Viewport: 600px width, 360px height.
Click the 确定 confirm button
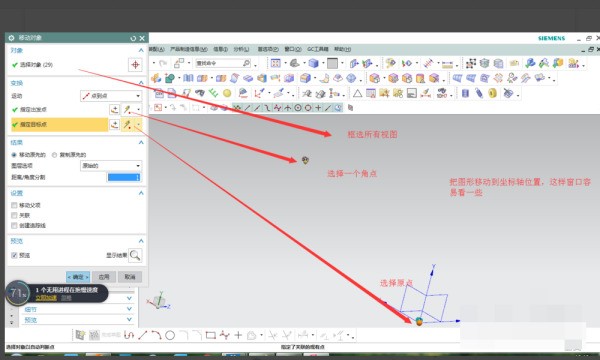(x=78, y=277)
